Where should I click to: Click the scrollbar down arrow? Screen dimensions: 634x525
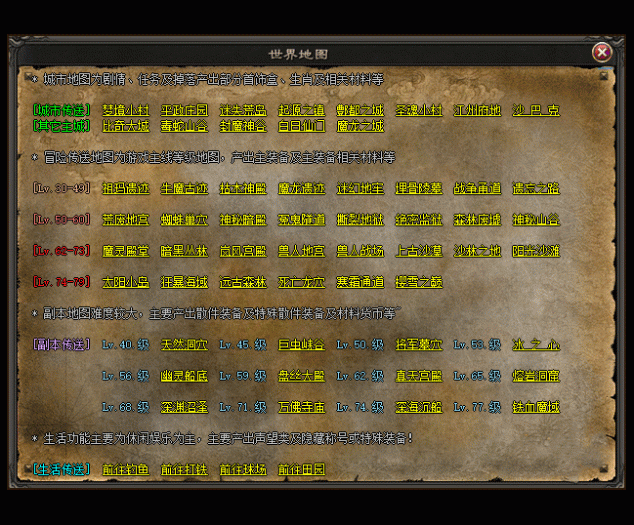(603, 474)
